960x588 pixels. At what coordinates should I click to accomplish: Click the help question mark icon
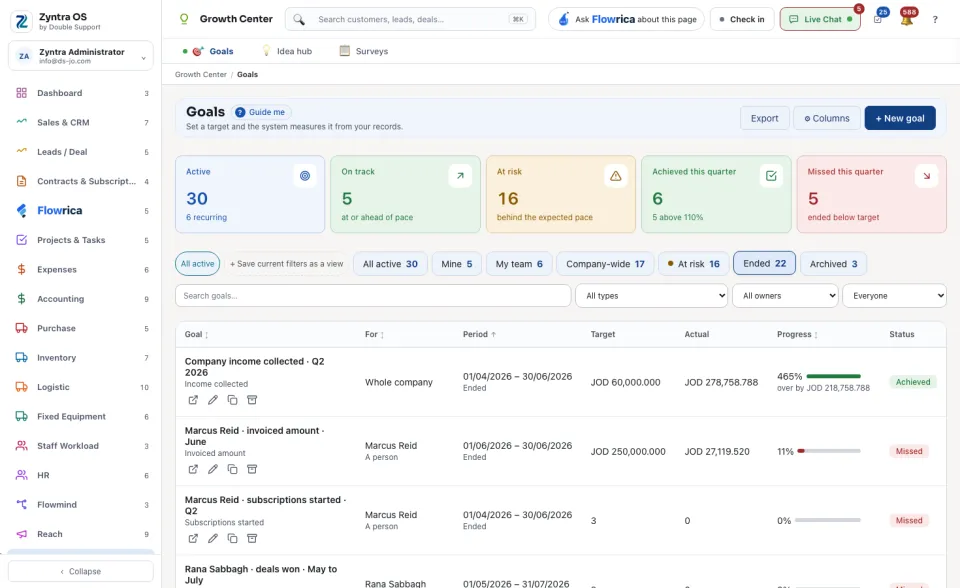click(935, 20)
